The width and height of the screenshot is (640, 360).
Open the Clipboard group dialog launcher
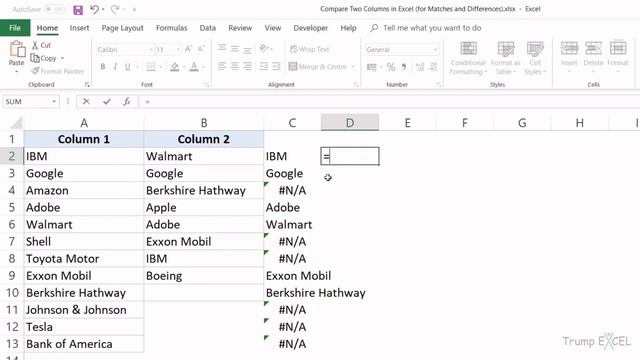[x=87, y=84]
